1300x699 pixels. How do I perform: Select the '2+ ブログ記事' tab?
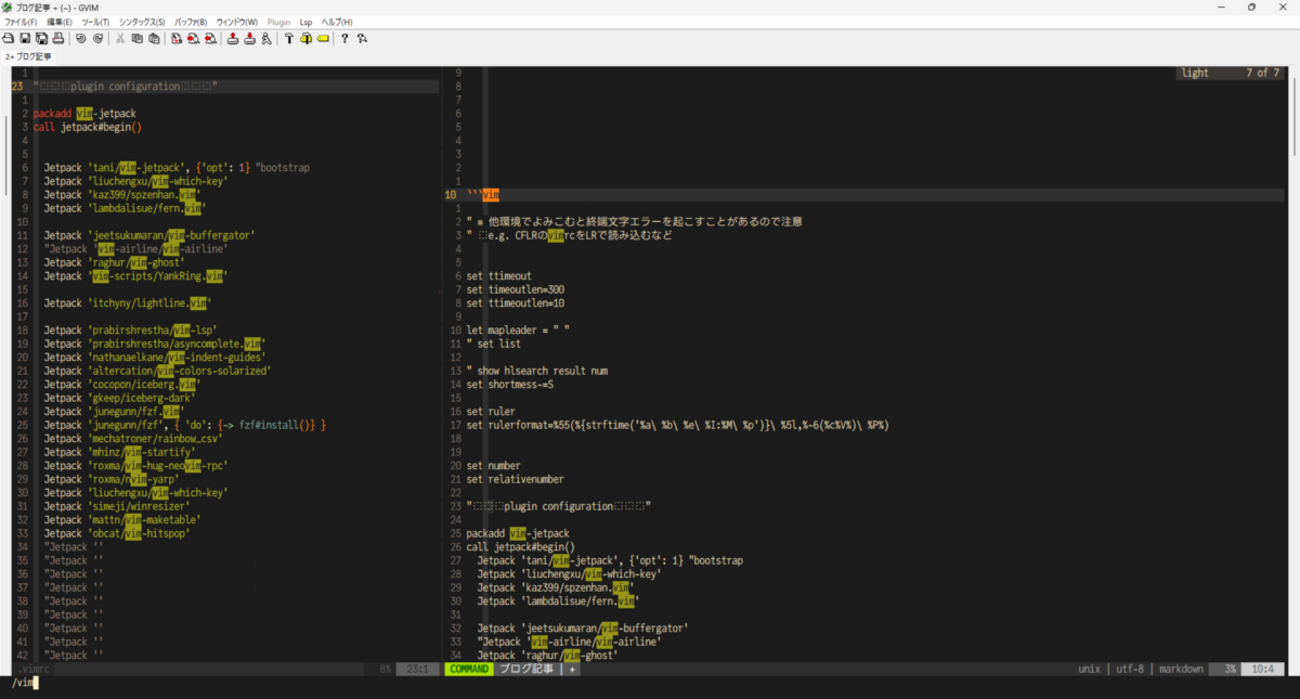tap(28, 57)
